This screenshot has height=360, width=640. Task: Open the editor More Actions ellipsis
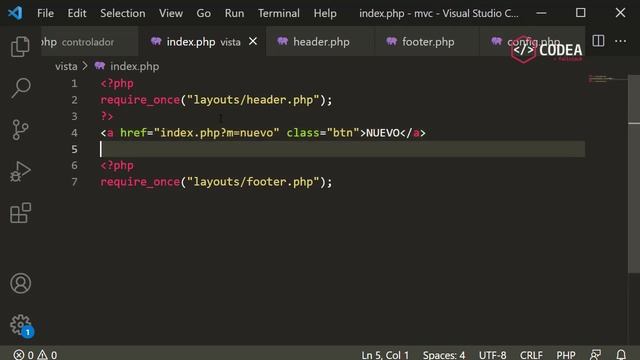(x=620, y=41)
